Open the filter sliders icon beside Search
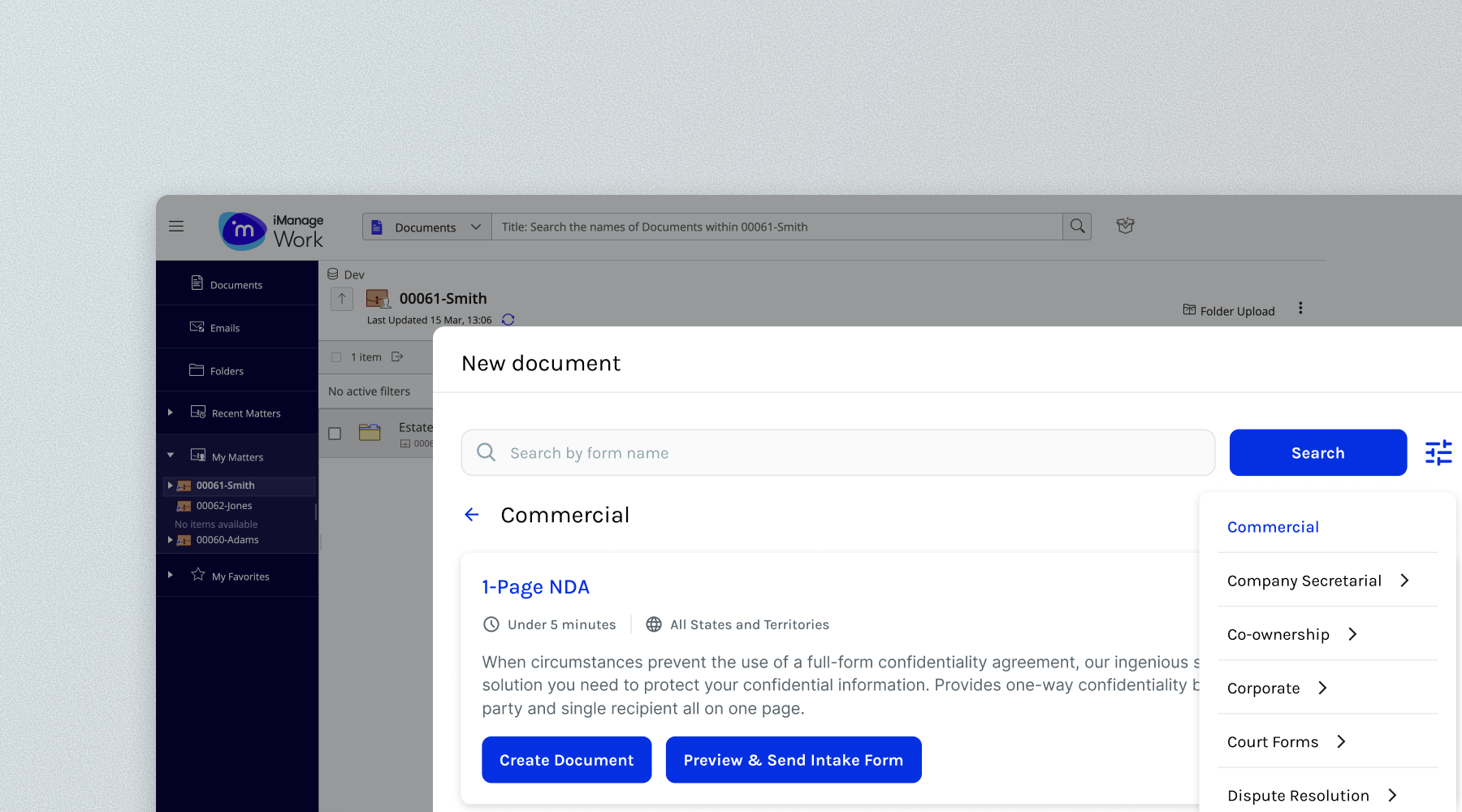This screenshot has height=812, width=1462. pos(1438,453)
